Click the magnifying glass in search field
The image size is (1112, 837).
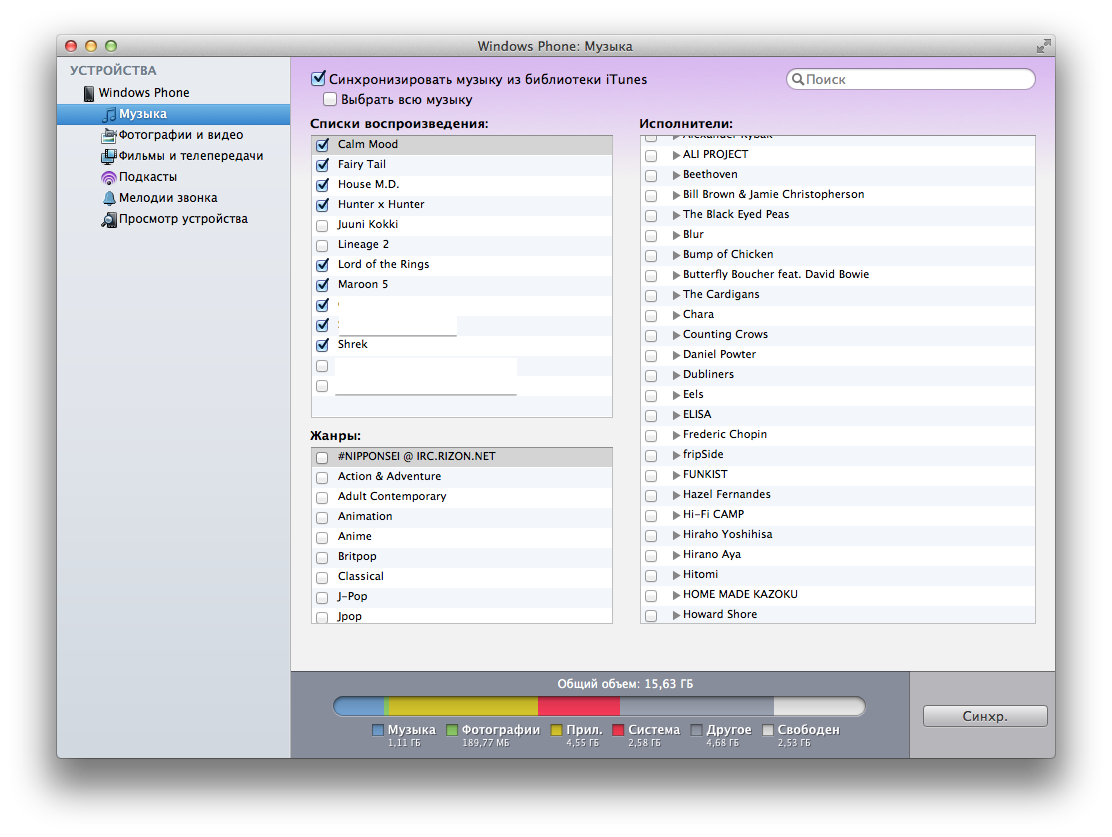(x=798, y=79)
